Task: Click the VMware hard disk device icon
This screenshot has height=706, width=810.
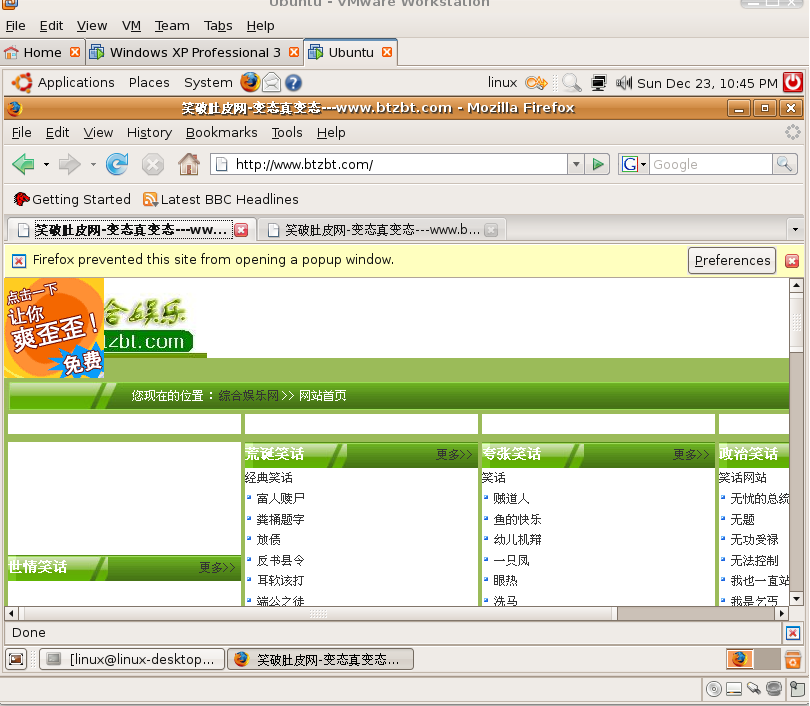Action: (x=734, y=689)
